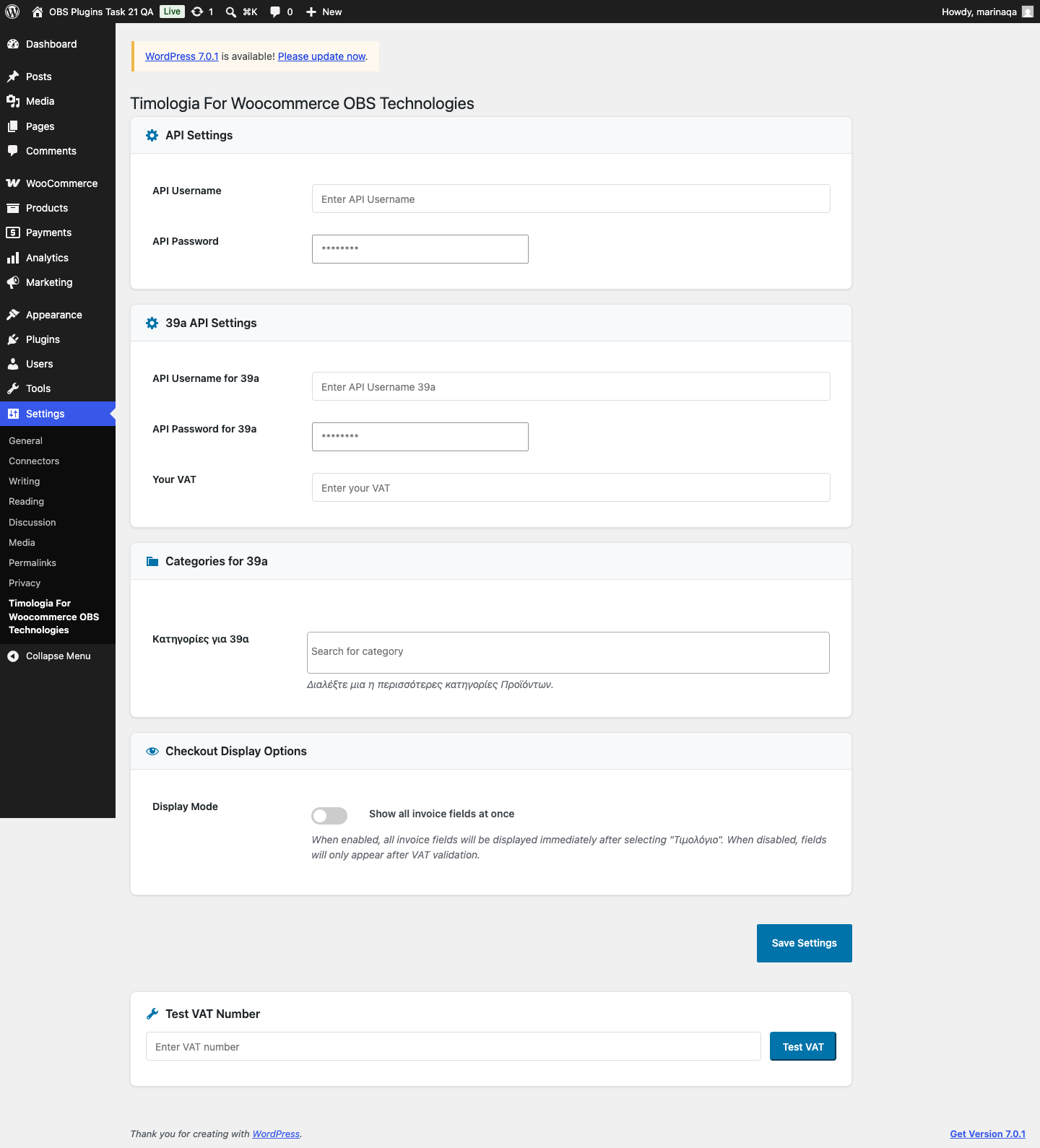Open Timologia For Woocommerce OBS Technologies submenu

click(x=54, y=617)
